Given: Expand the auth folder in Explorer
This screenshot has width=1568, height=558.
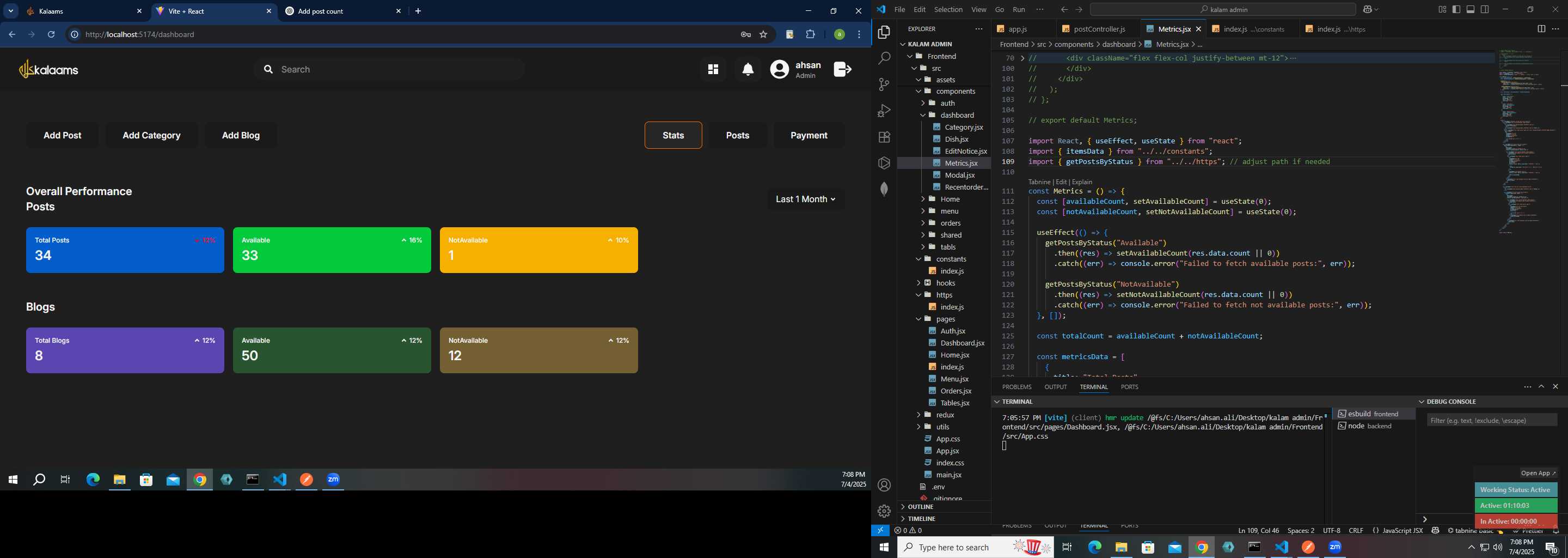Looking at the screenshot, I should pyautogui.click(x=923, y=103).
